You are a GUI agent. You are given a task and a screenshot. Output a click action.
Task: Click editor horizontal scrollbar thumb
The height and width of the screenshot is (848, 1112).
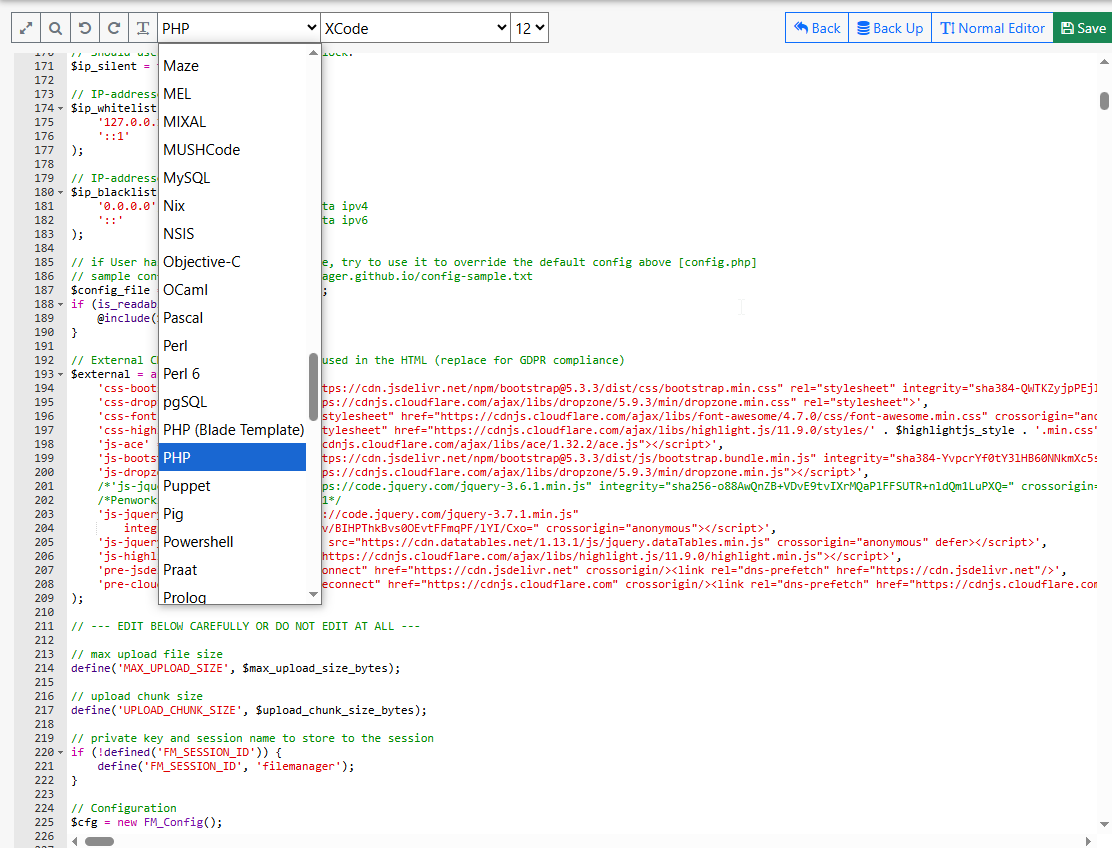99,842
